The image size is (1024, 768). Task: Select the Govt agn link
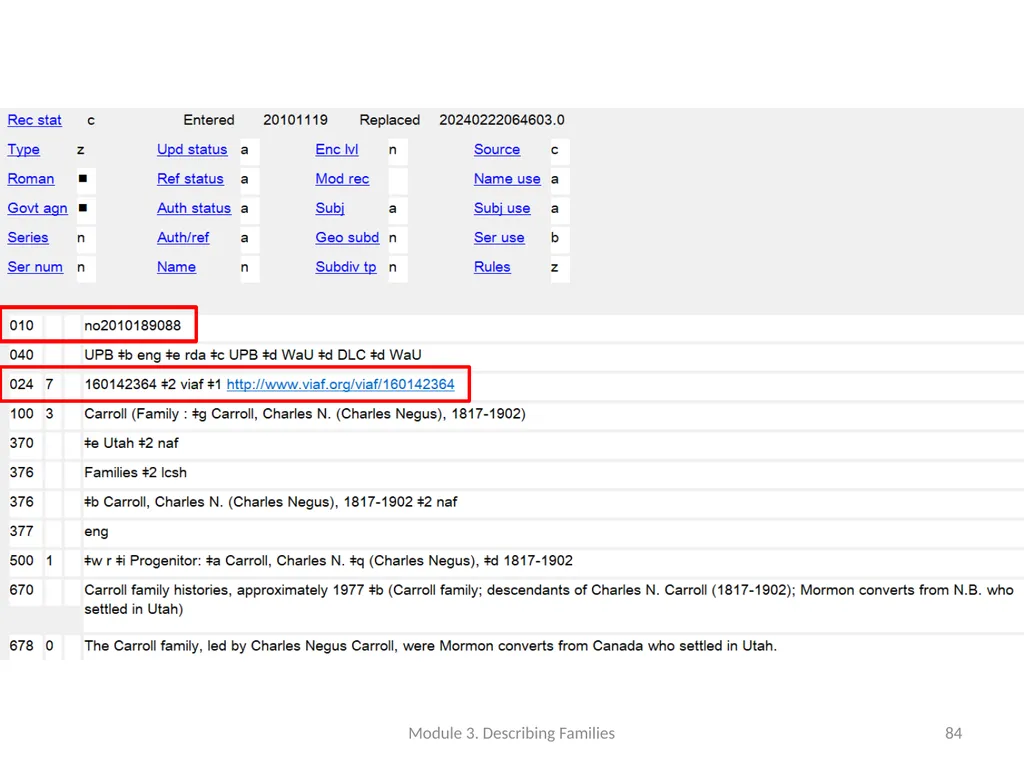point(37,208)
